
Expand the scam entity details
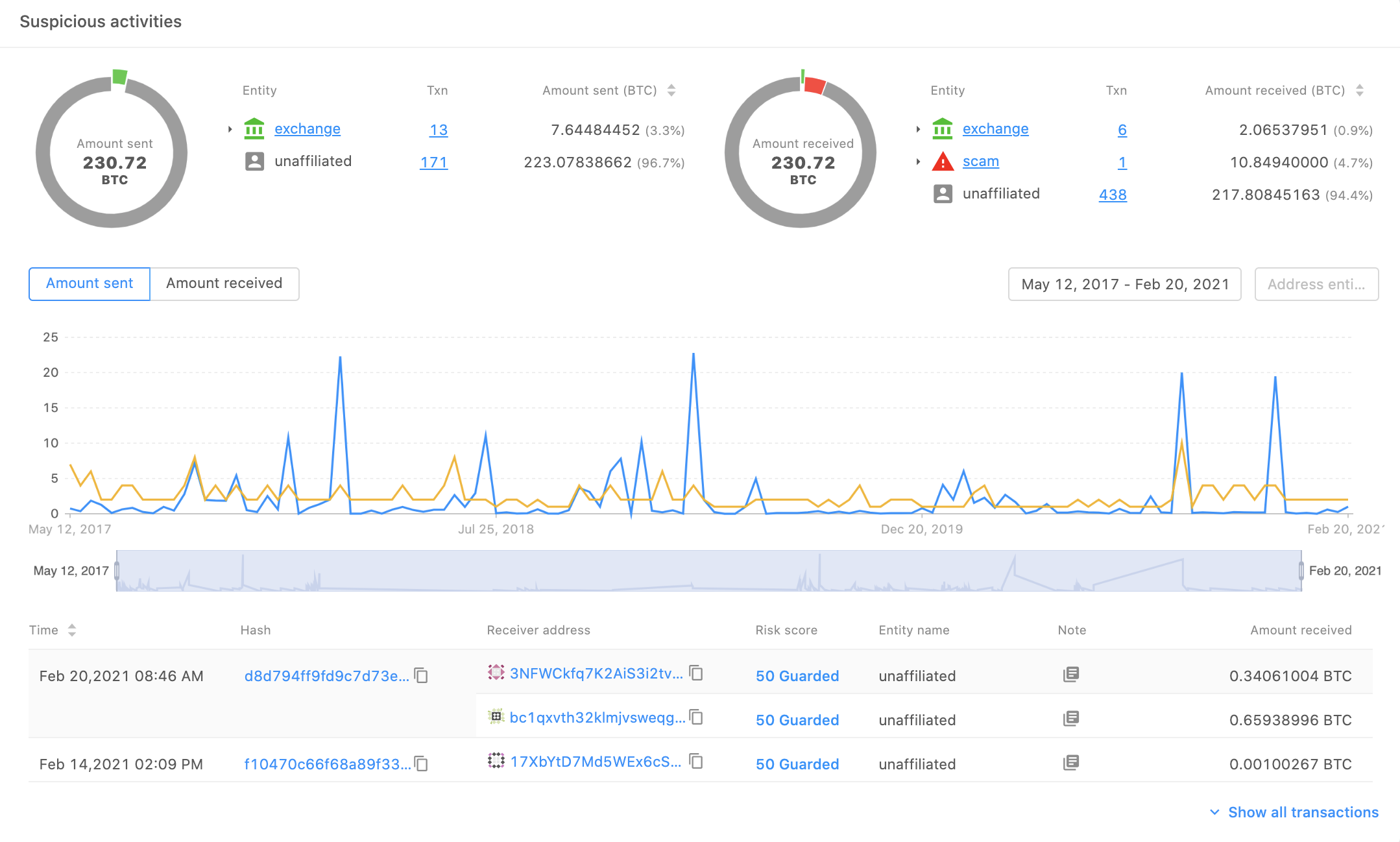(x=919, y=161)
